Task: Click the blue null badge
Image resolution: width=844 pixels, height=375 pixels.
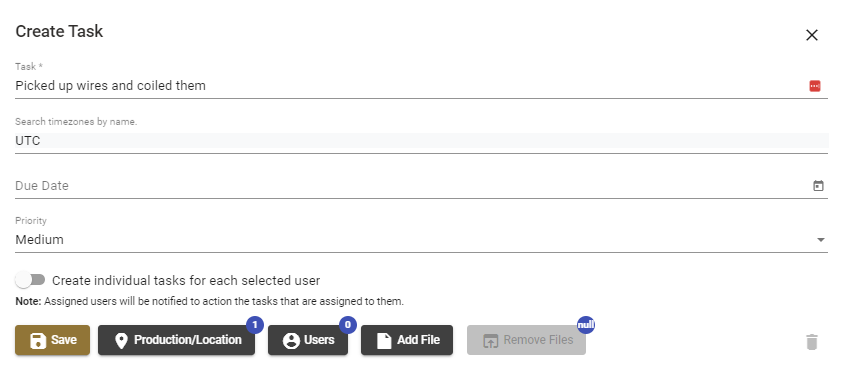Action: 586,324
